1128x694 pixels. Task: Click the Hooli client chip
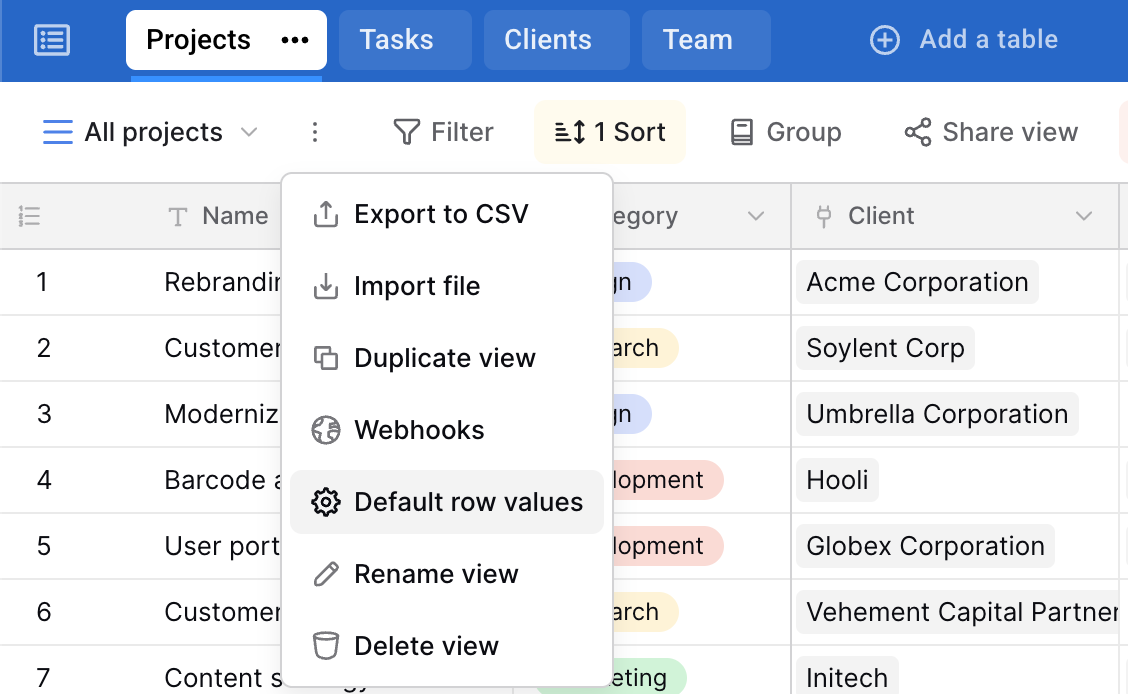pos(837,480)
